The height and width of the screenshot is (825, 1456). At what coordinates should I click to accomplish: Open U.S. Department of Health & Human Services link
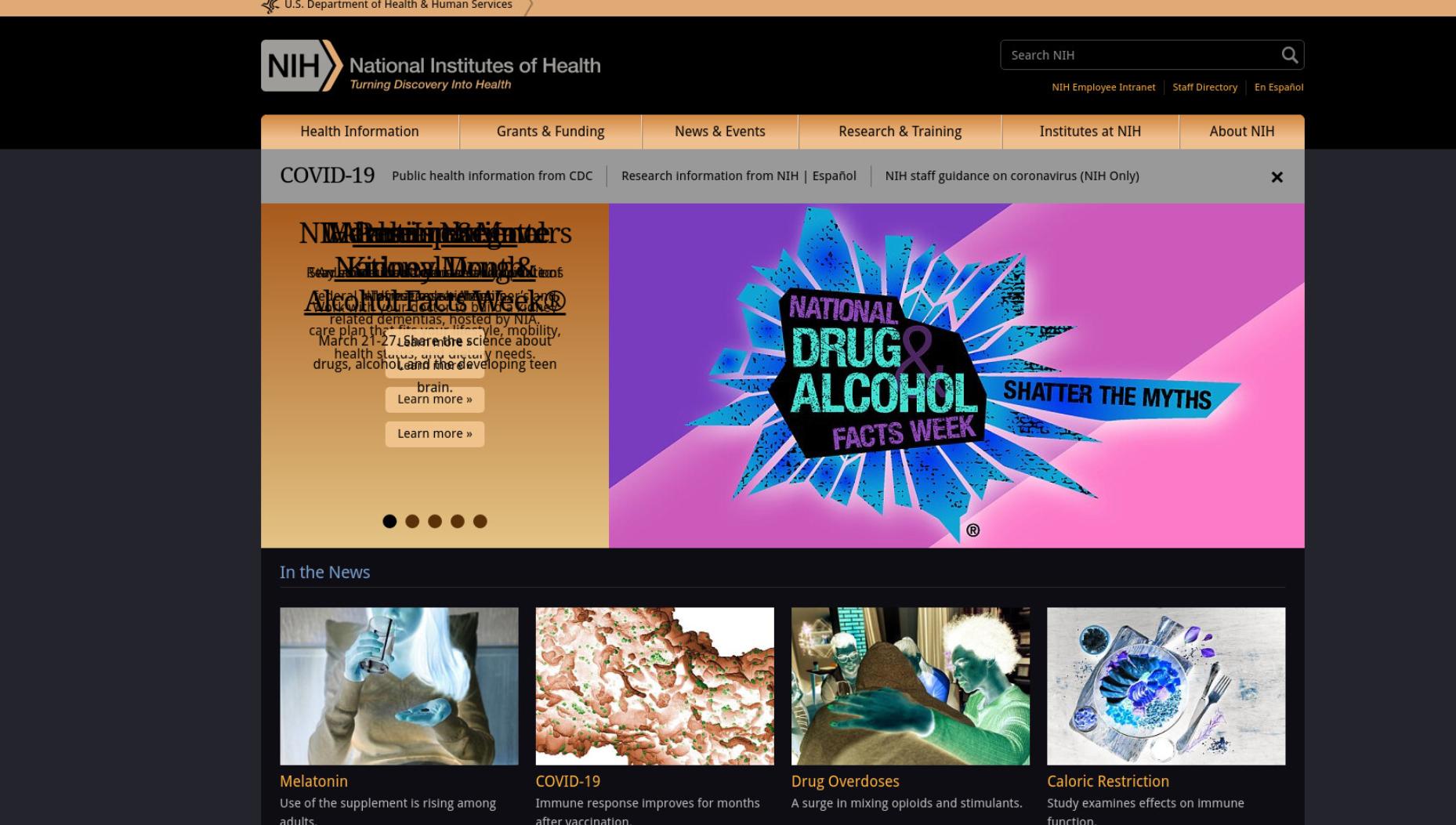[x=398, y=5]
